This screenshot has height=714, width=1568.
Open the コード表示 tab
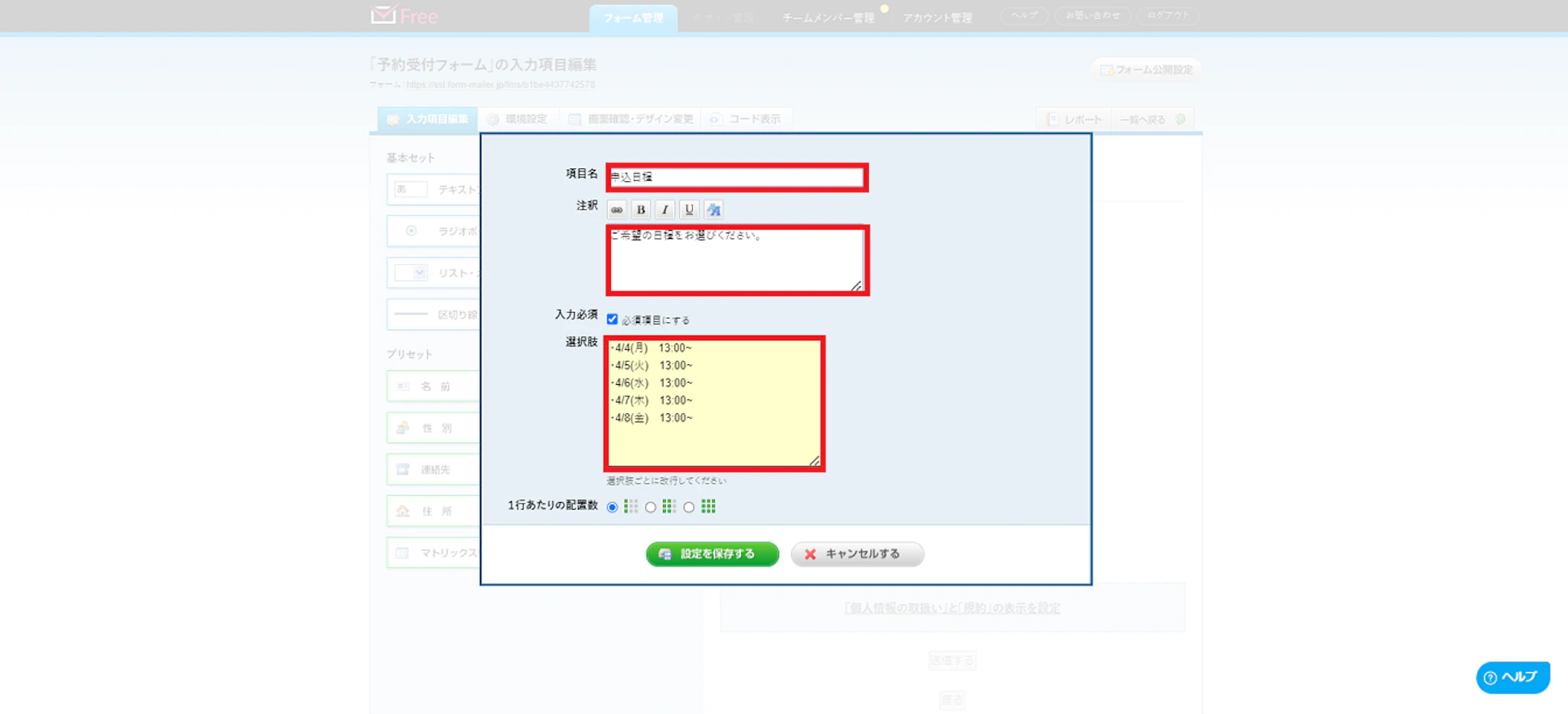(x=746, y=119)
